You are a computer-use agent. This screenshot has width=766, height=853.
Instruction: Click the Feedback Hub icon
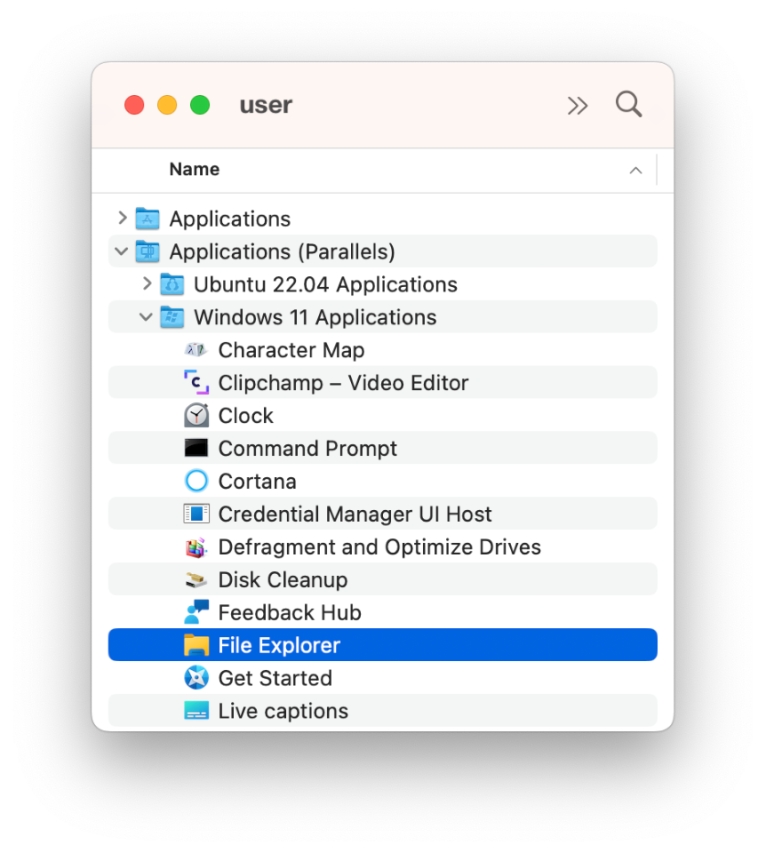coord(196,613)
